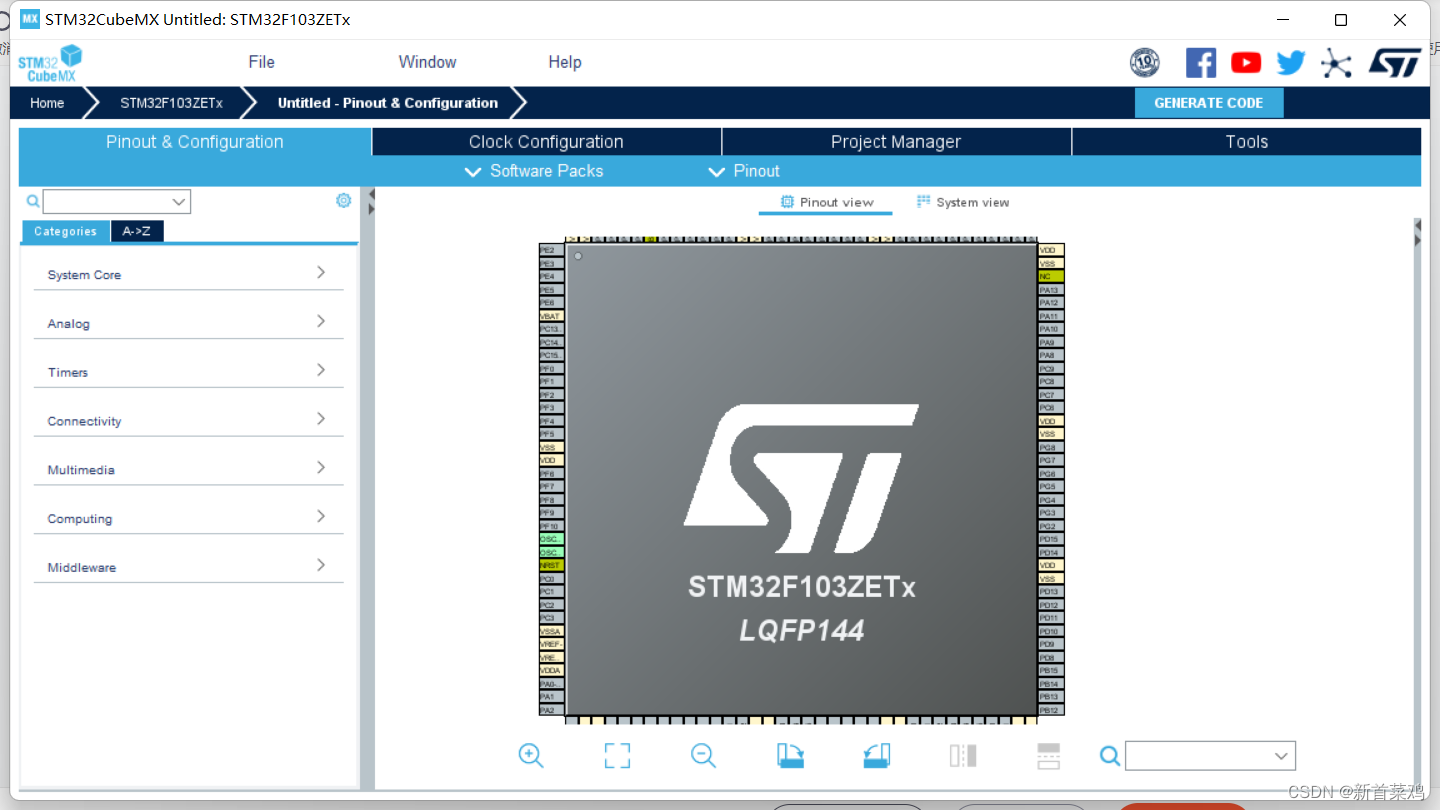Go to Home via breadcrumb
Viewport: 1440px width, 810px height.
[46, 102]
